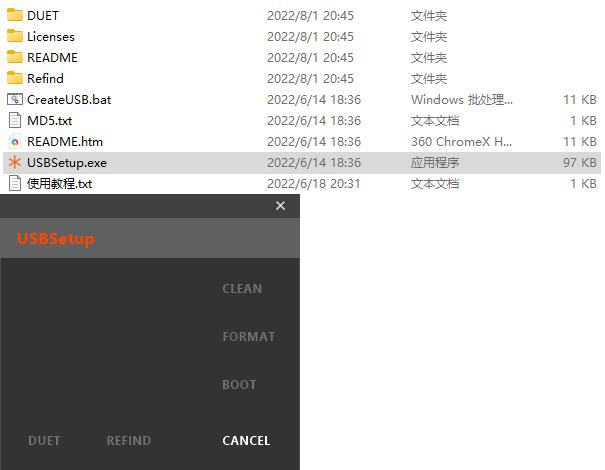
Task: Click the USBSetup.exe asterisk icon
Action: pyautogui.click(x=15, y=162)
